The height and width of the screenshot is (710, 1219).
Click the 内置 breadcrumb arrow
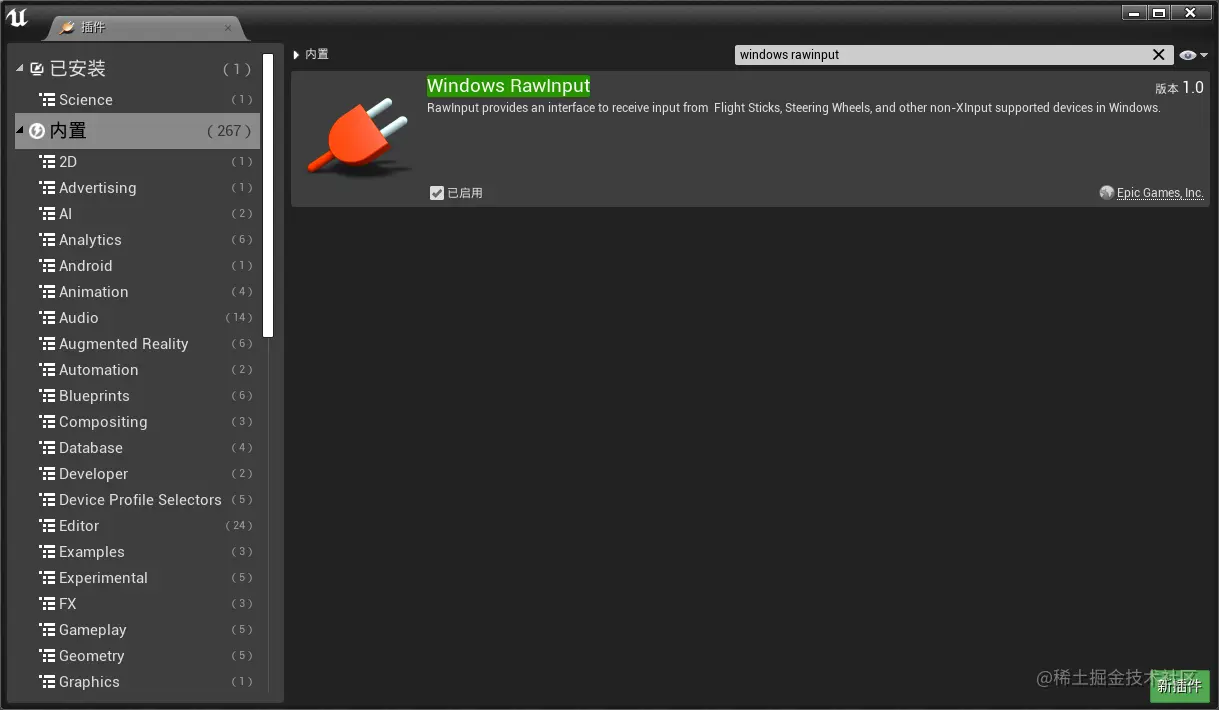(297, 54)
